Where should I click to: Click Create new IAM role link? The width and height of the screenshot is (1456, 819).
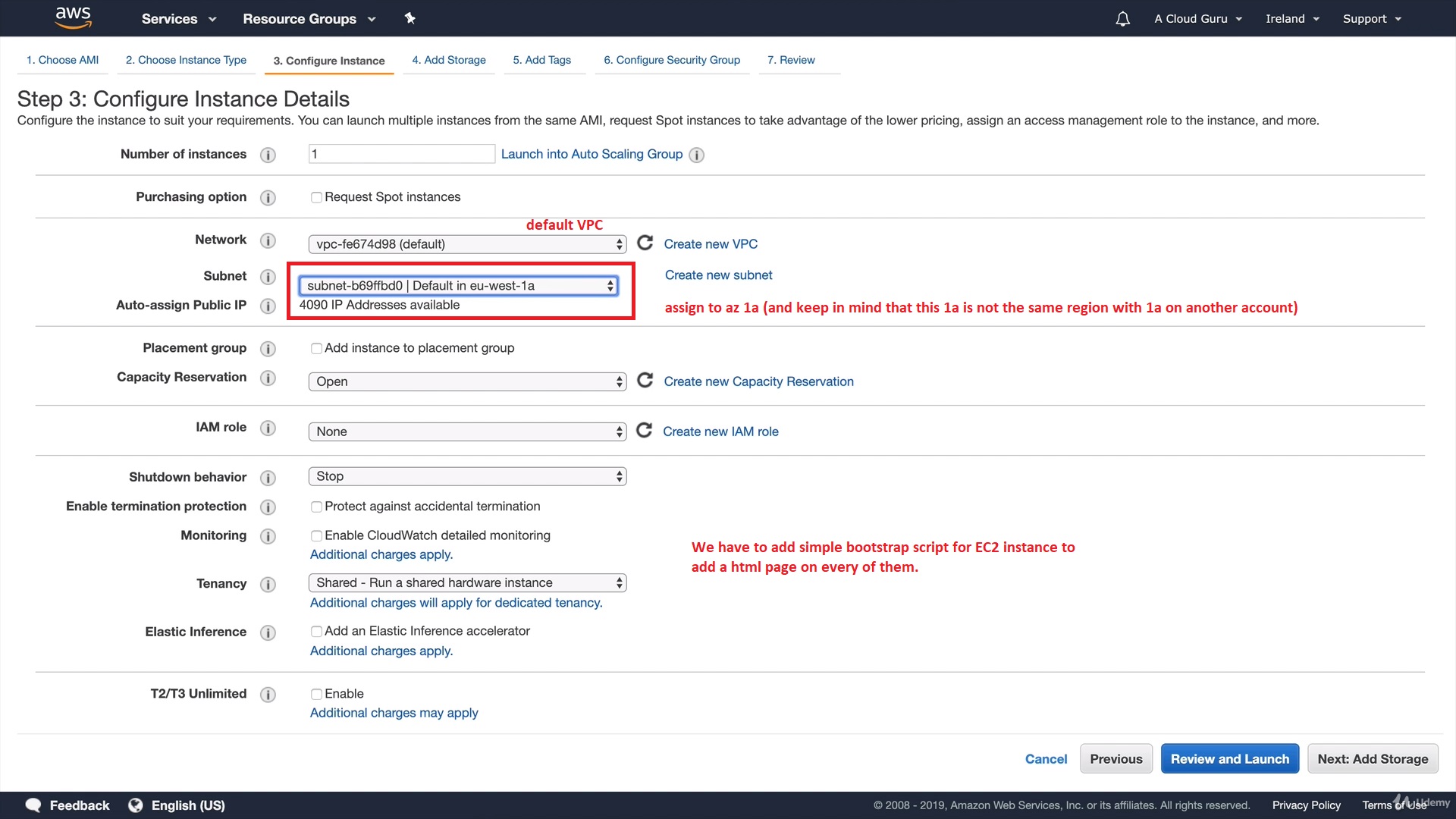[x=720, y=431]
